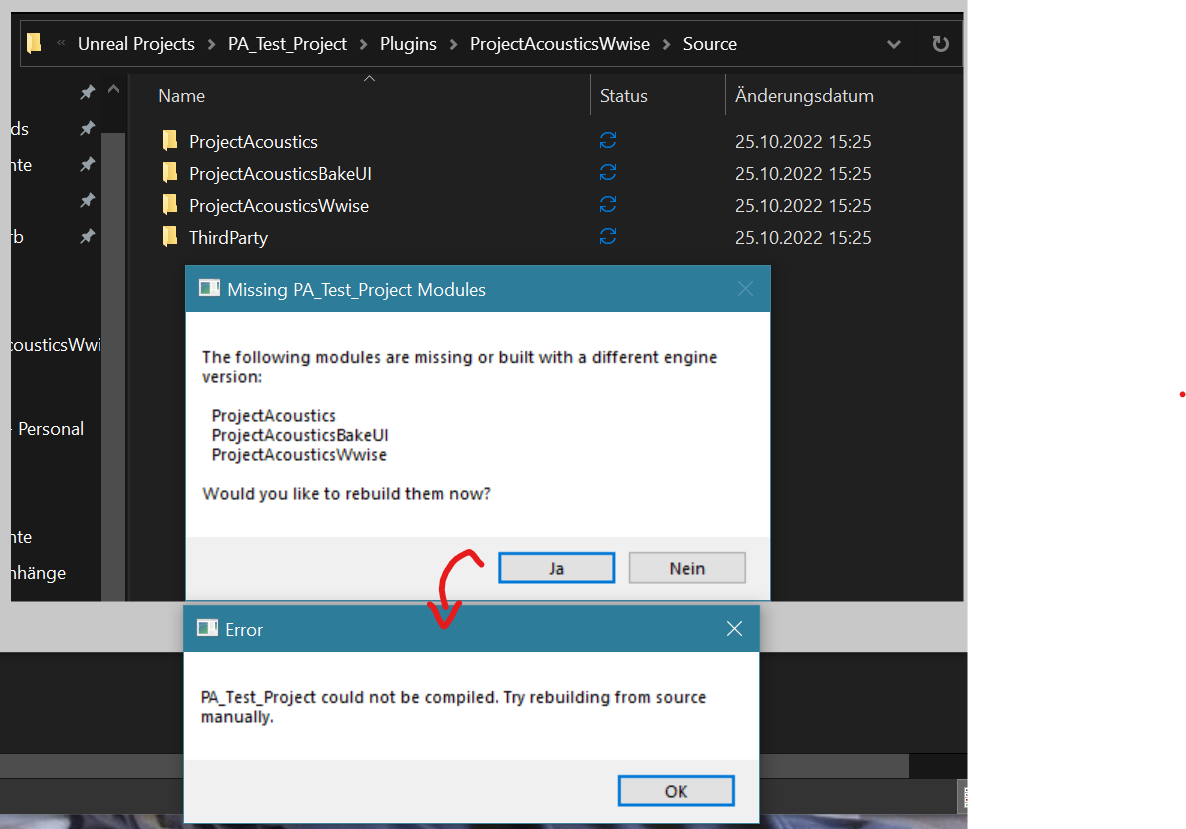Click the window icon of Missing Modules dialog

pos(209,288)
